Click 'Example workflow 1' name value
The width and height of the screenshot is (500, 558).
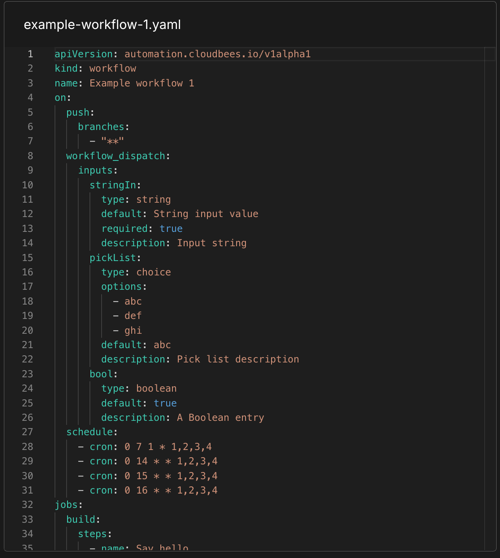[x=142, y=83]
